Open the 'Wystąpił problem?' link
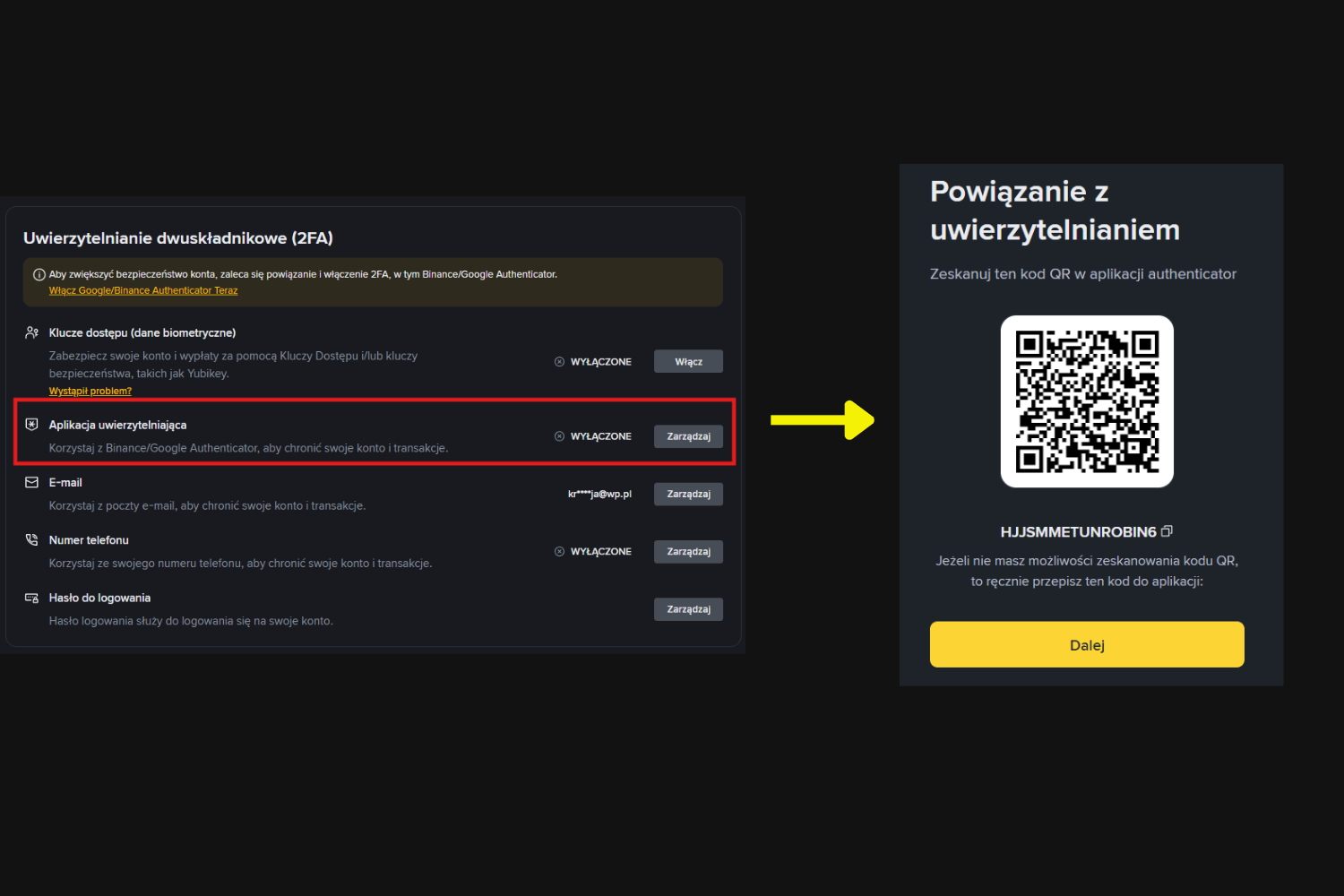The height and width of the screenshot is (896, 1344). click(90, 391)
